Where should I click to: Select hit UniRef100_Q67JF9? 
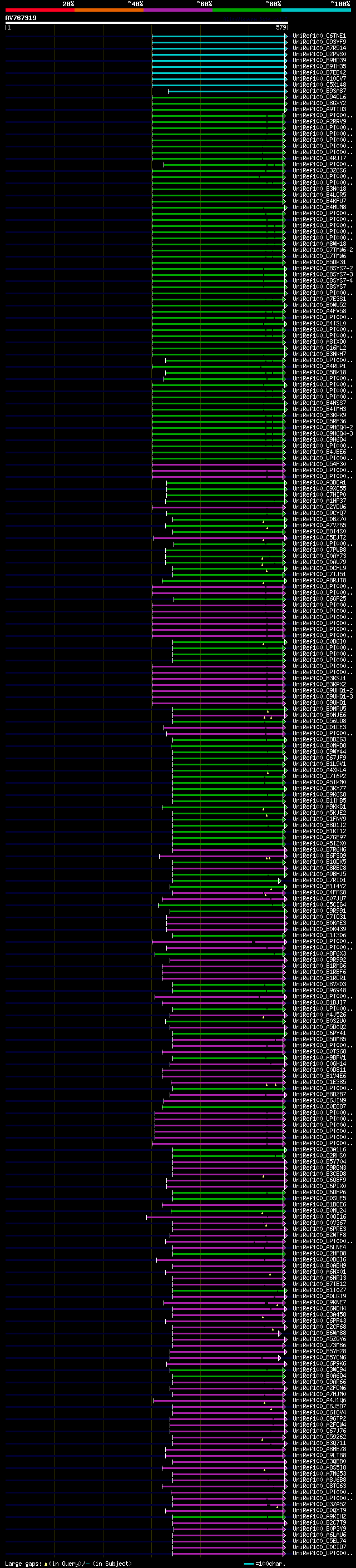(319, 758)
